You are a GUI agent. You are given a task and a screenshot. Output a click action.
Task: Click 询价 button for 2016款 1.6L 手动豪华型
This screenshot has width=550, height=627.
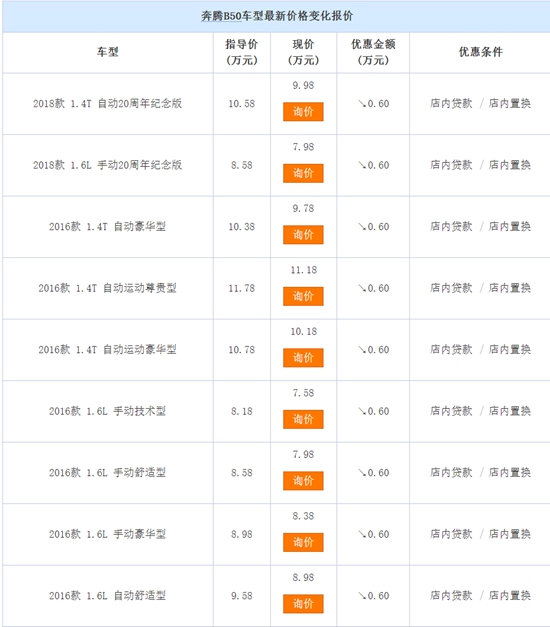[303, 543]
